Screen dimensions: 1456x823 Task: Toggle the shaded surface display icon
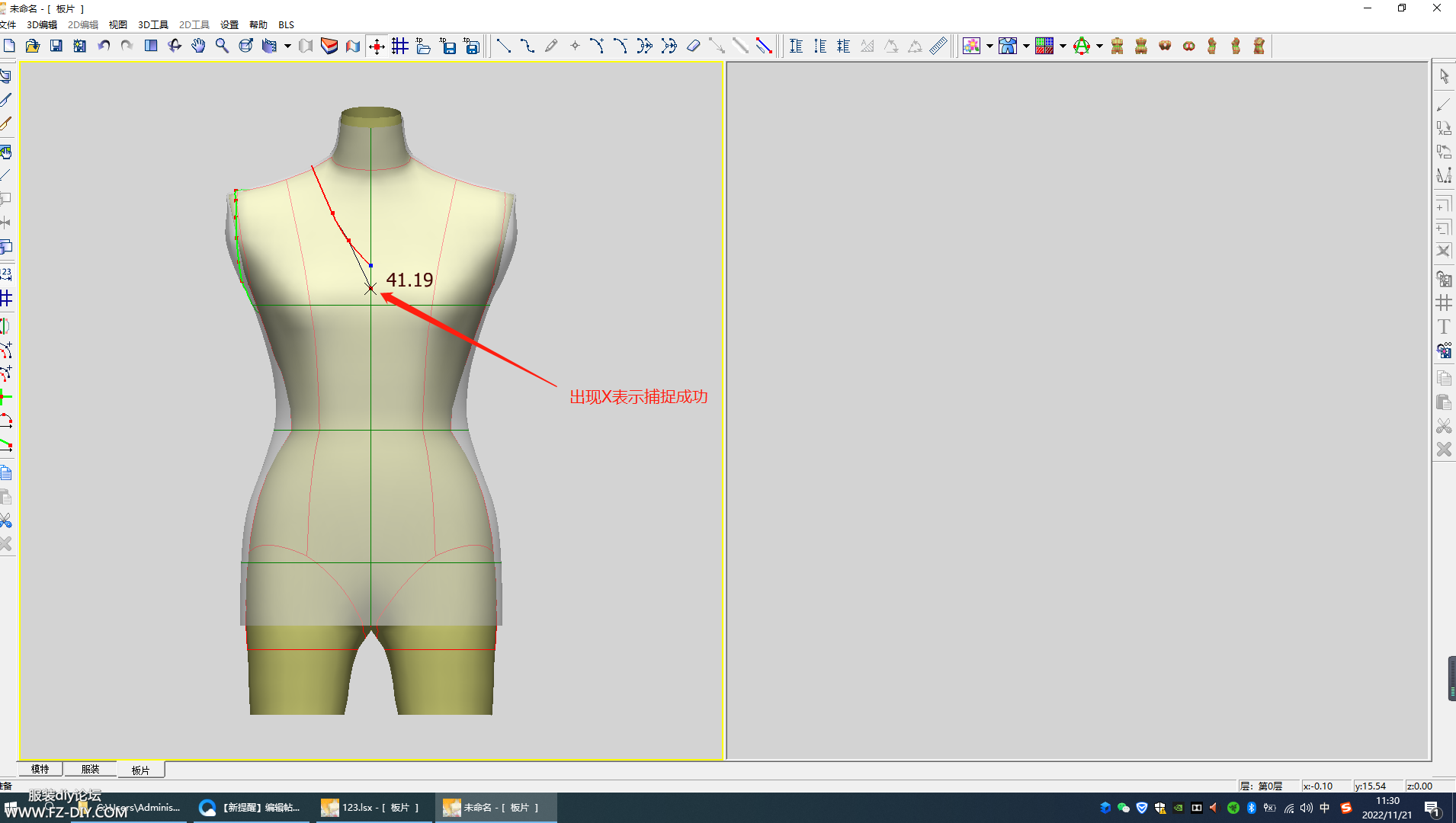tap(306, 46)
